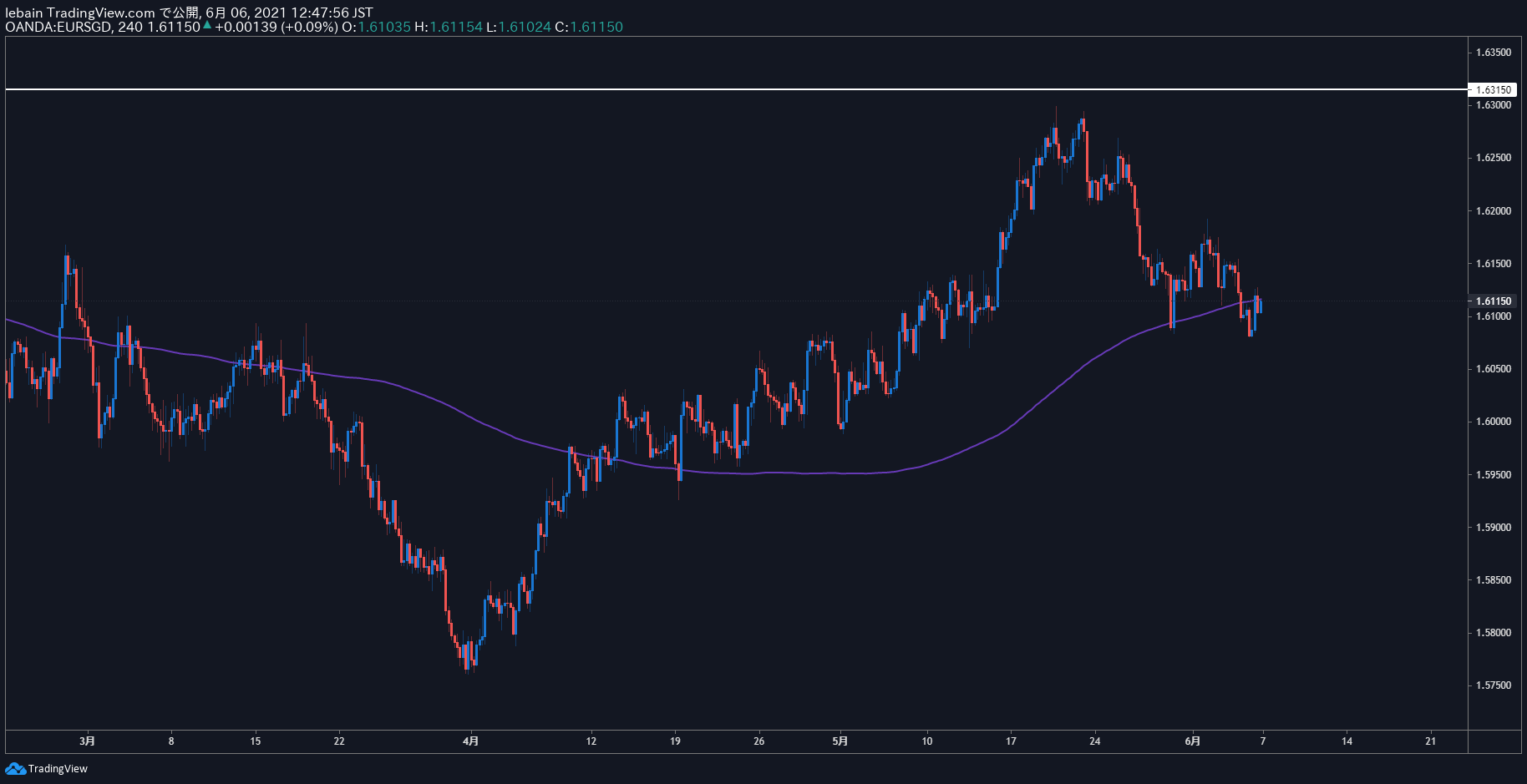Image resolution: width=1527 pixels, height=784 pixels.
Task: Click the 1.62000 price axis label
Action: pyautogui.click(x=1493, y=211)
